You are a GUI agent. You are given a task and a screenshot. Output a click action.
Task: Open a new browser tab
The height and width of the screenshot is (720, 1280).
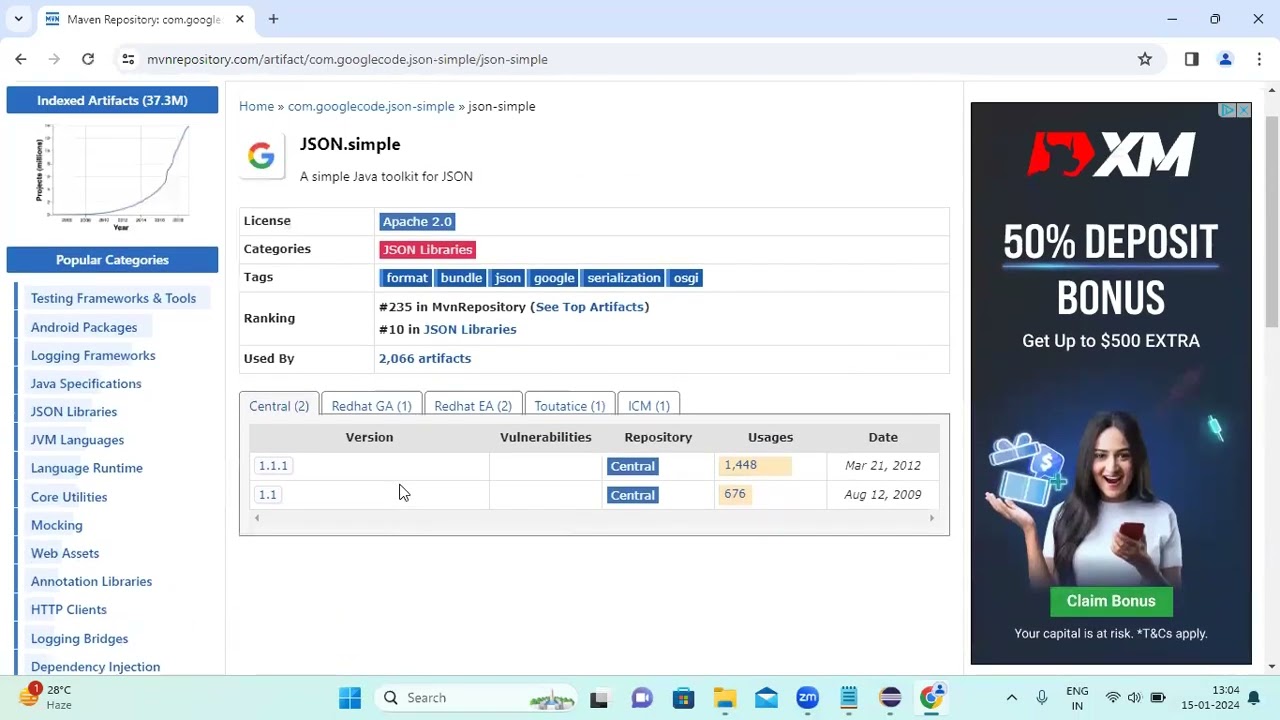tap(273, 19)
